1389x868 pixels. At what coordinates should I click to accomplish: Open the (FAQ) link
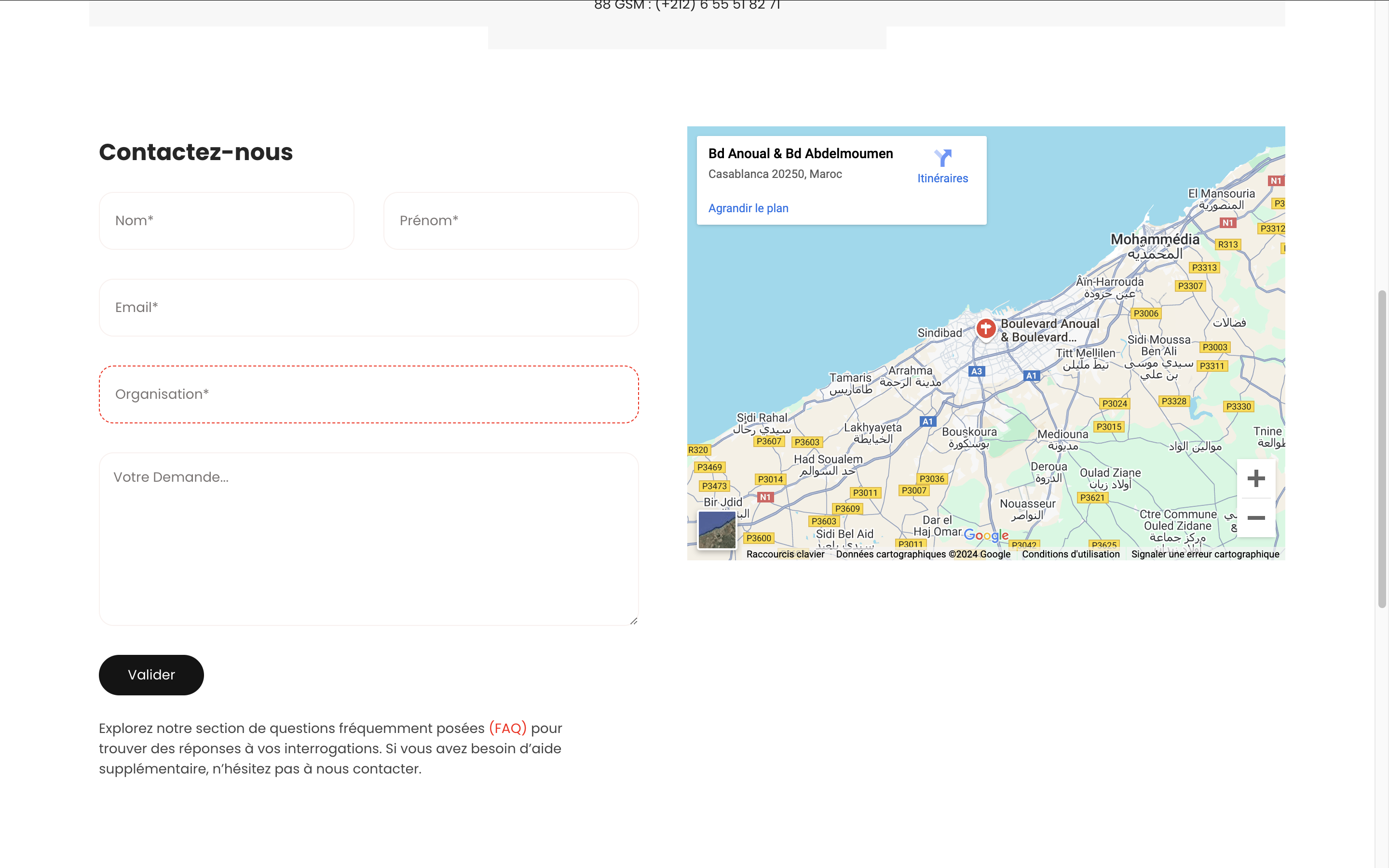[507, 728]
